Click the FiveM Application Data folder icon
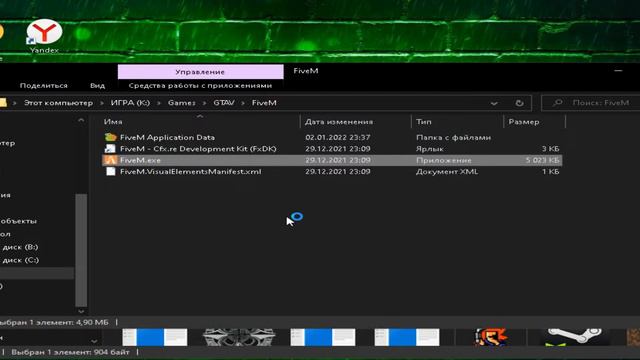 (x=110, y=137)
